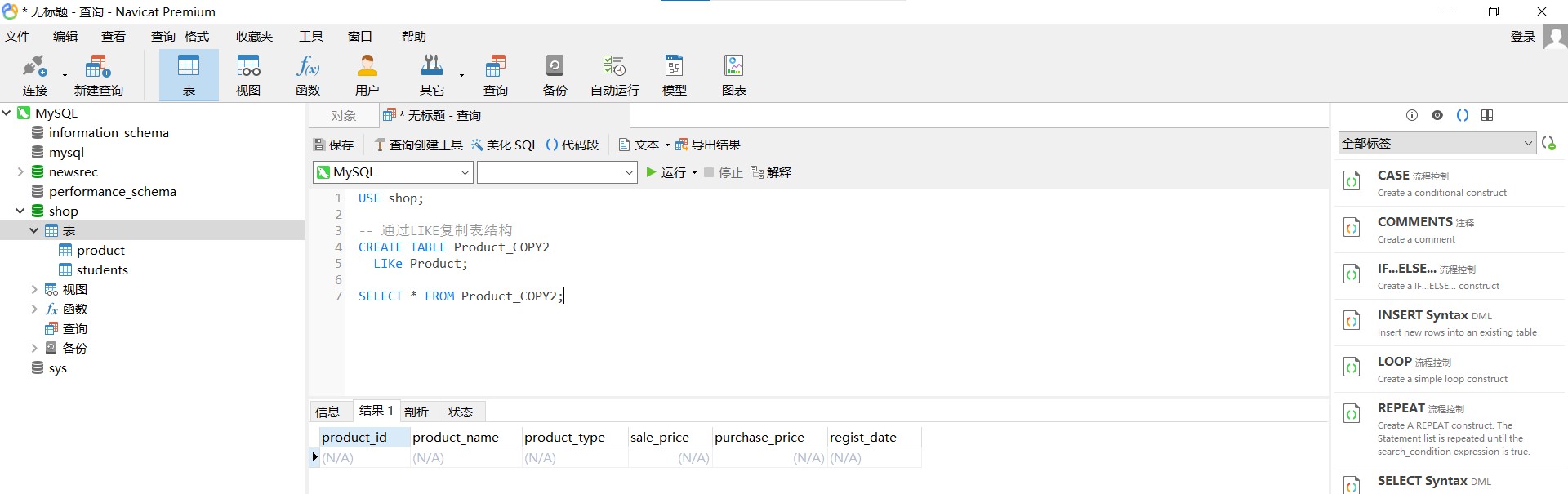Click the 连接 (Connection) toolbar icon
Image resolution: width=1568 pixels, height=494 pixels.
point(35,74)
